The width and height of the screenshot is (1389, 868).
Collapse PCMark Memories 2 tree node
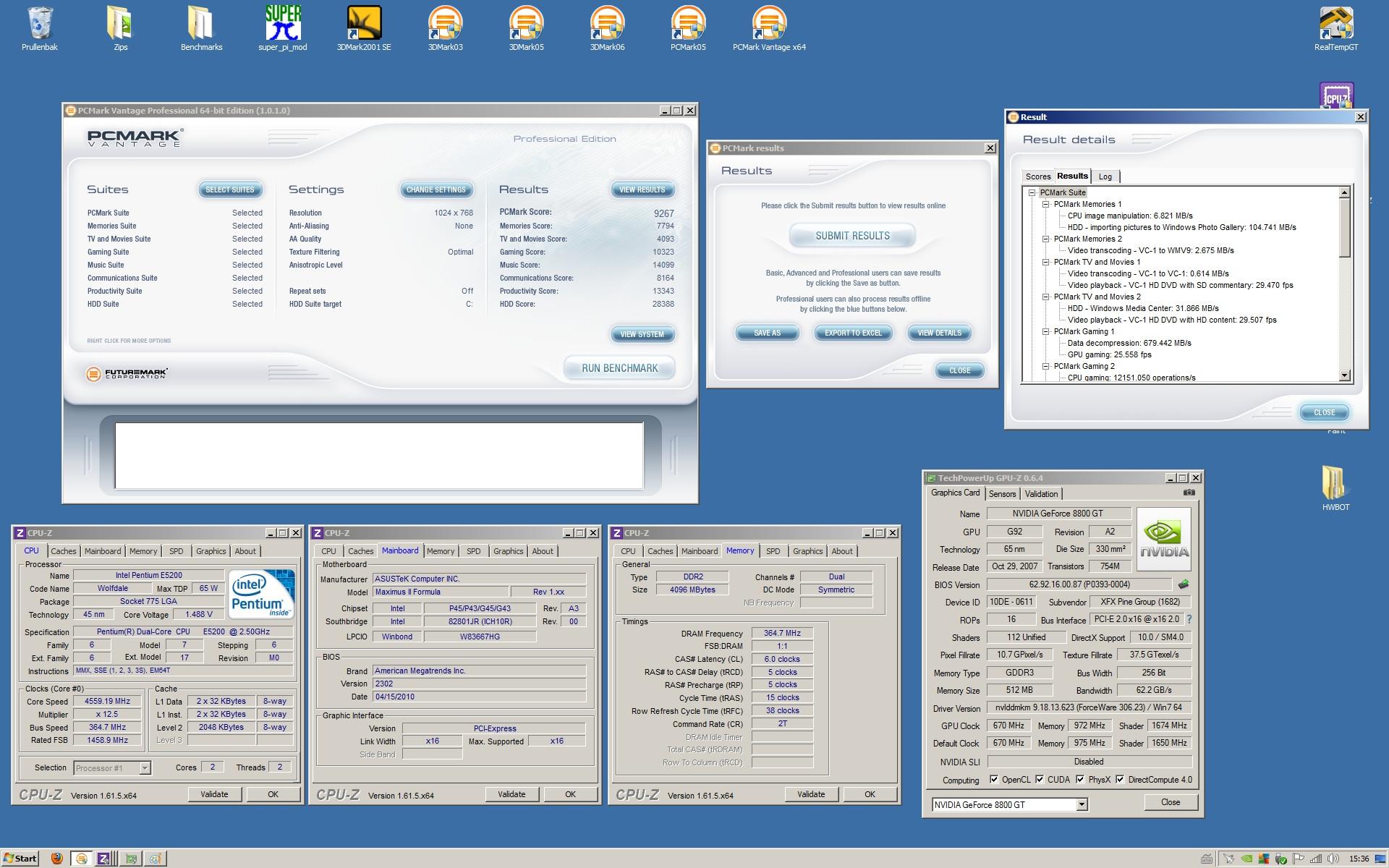click(x=1046, y=239)
